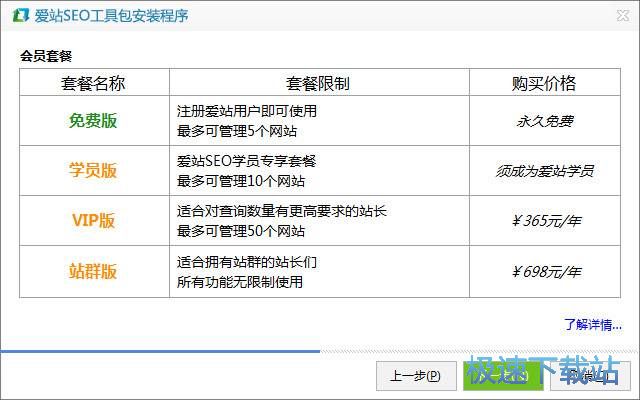This screenshot has height=400, width=640.
Task: Click text 最多可管理50个网站
Action: coord(241,231)
